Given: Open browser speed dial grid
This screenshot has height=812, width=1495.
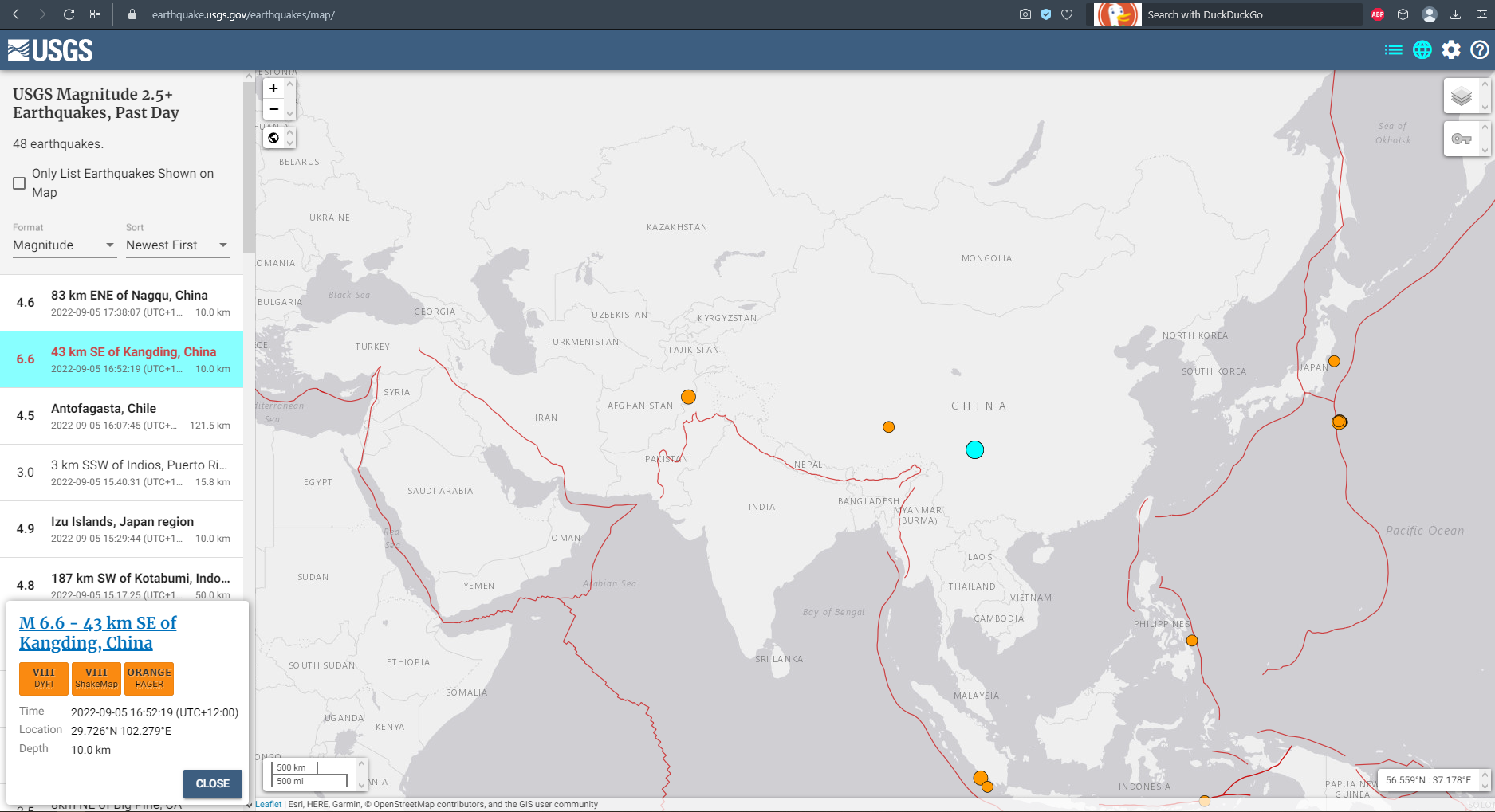Looking at the screenshot, I should (95, 14).
